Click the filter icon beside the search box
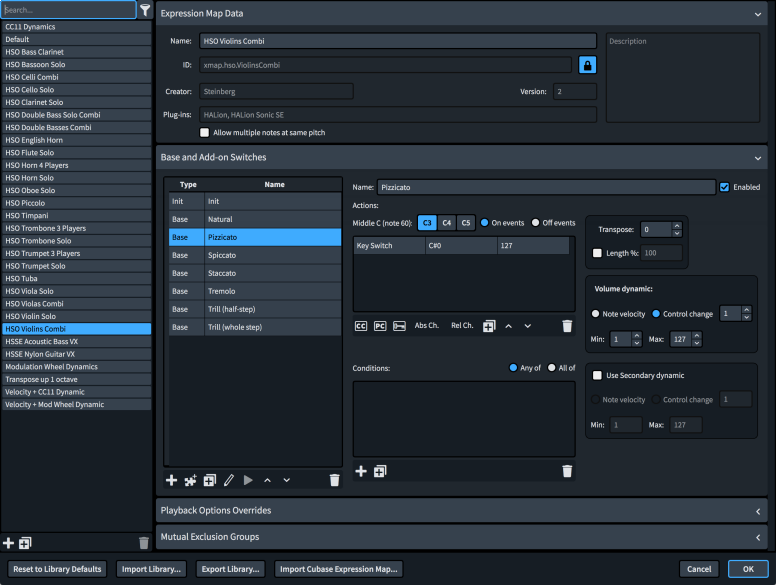Image resolution: width=776 pixels, height=585 pixels. tap(145, 10)
